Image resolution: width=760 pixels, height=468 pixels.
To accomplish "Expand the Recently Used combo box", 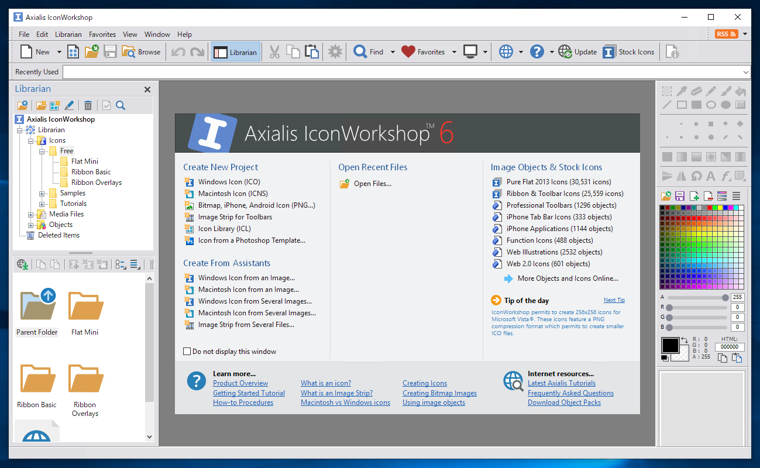I will 745,72.
